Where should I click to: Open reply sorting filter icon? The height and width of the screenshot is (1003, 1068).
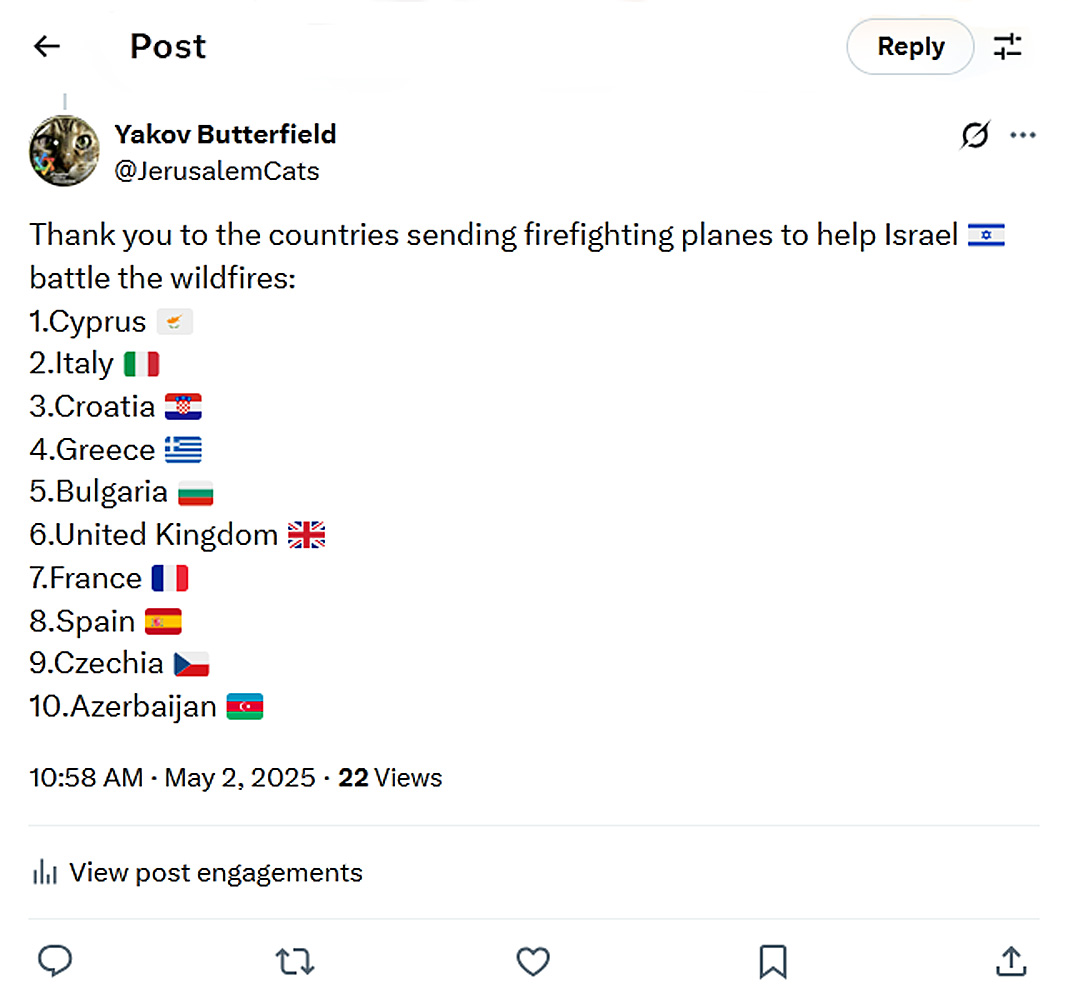point(1007,46)
